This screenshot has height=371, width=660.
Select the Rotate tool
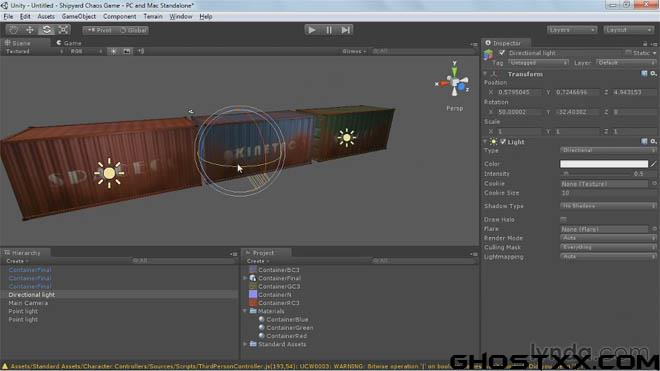[x=47, y=30]
